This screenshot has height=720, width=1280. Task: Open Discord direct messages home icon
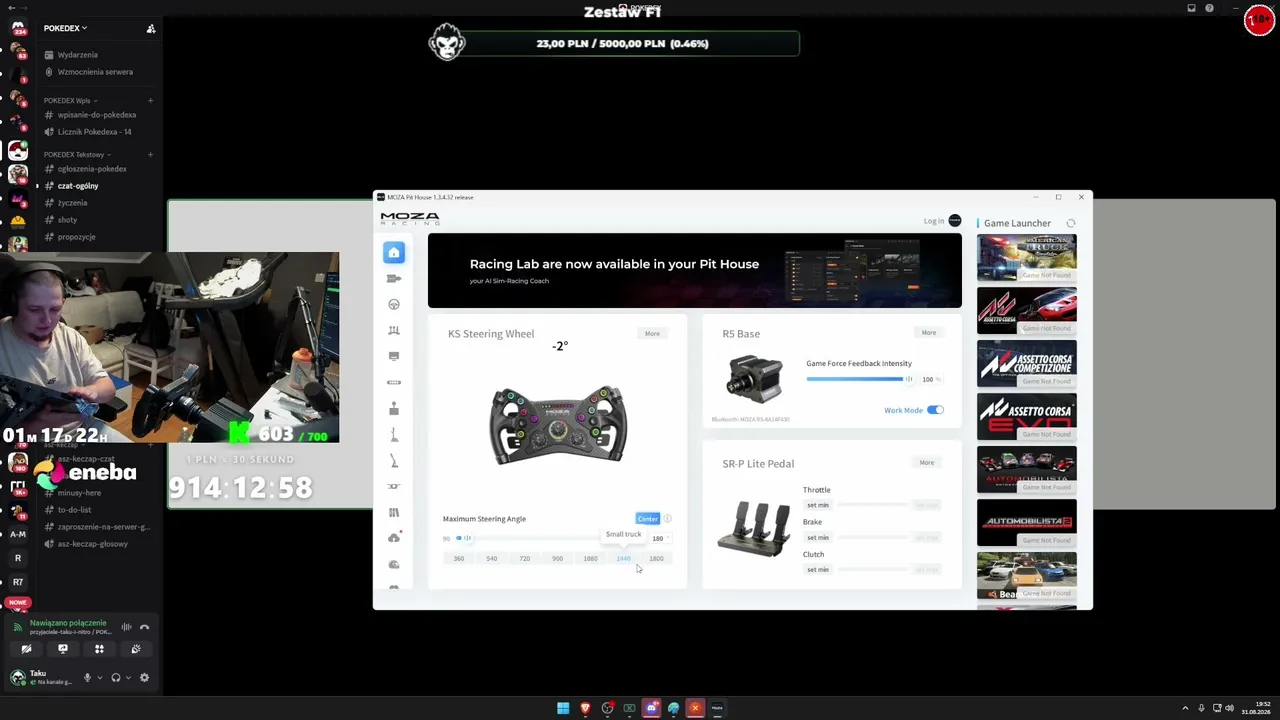click(x=18, y=28)
